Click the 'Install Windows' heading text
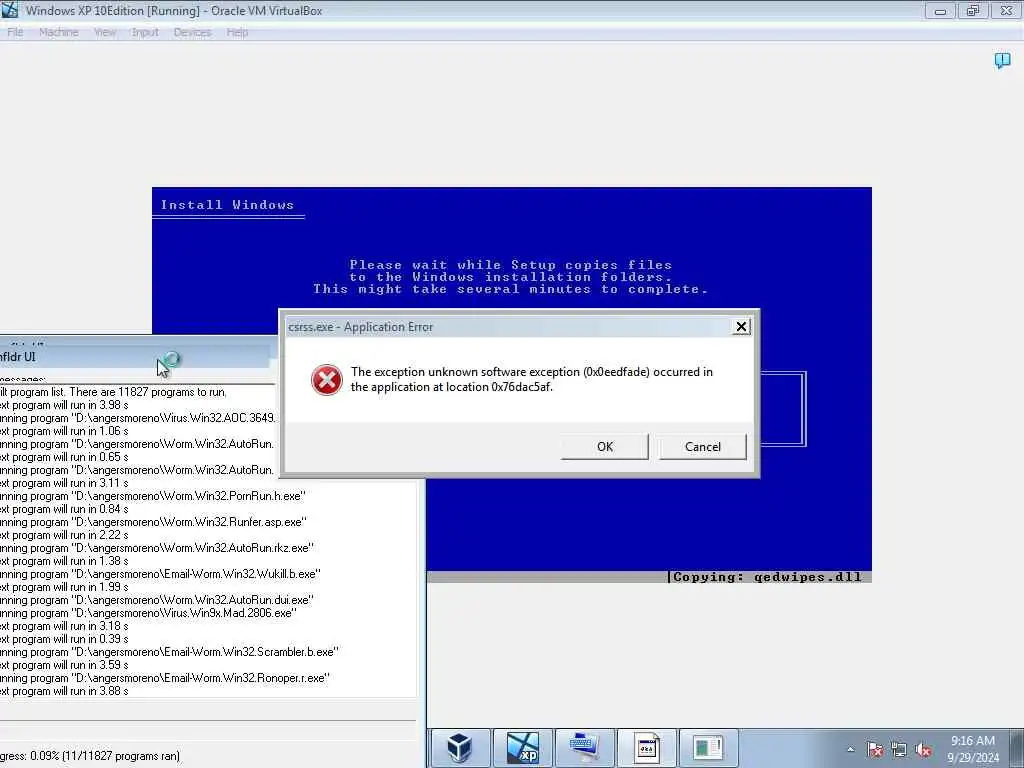The width and height of the screenshot is (1024, 768). [x=227, y=204]
